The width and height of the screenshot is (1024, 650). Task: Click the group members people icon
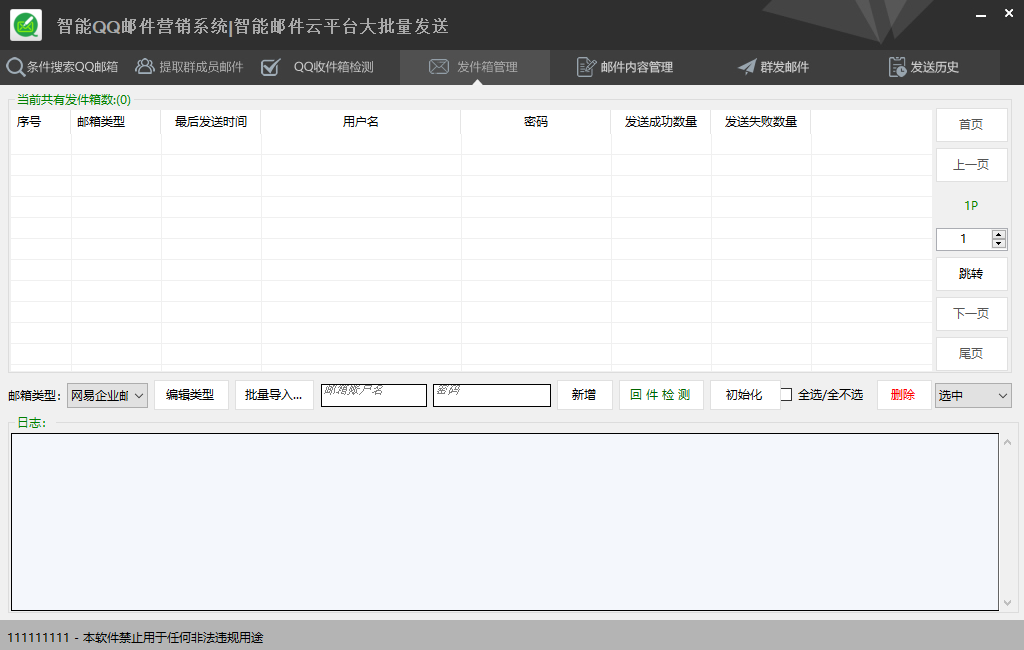pyautogui.click(x=144, y=67)
